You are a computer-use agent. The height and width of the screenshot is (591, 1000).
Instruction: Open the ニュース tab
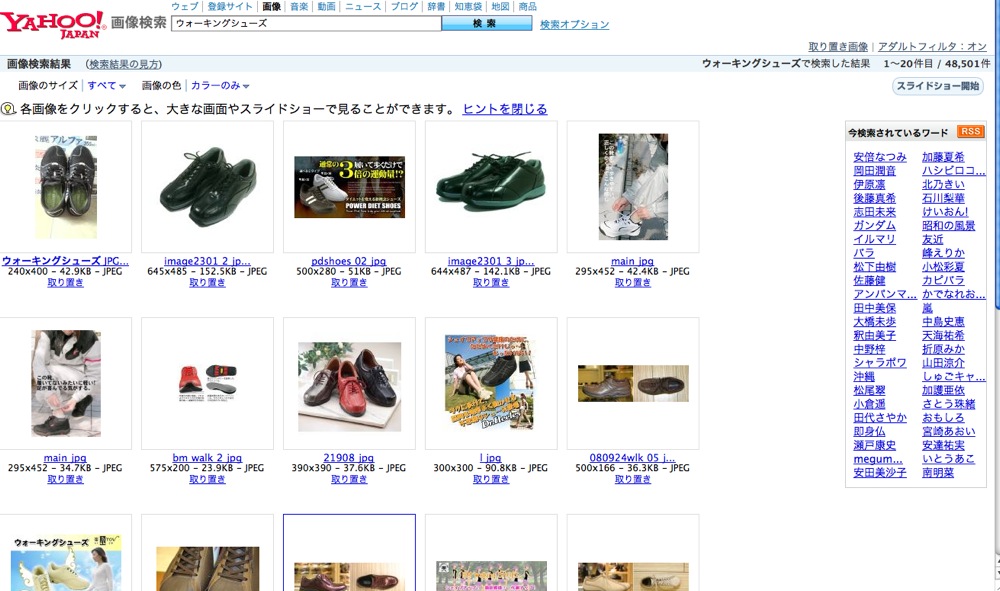point(363,6)
